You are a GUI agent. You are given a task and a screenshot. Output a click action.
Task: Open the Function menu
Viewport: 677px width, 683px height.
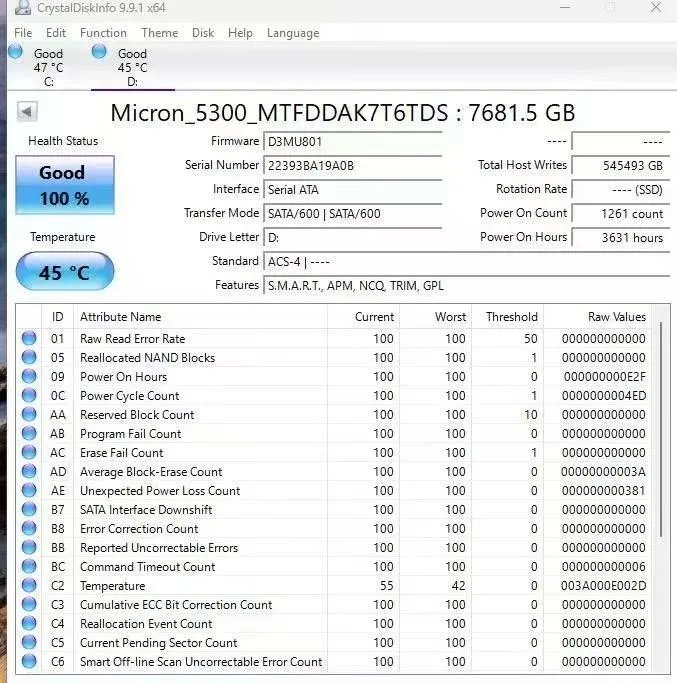click(x=103, y=33)
